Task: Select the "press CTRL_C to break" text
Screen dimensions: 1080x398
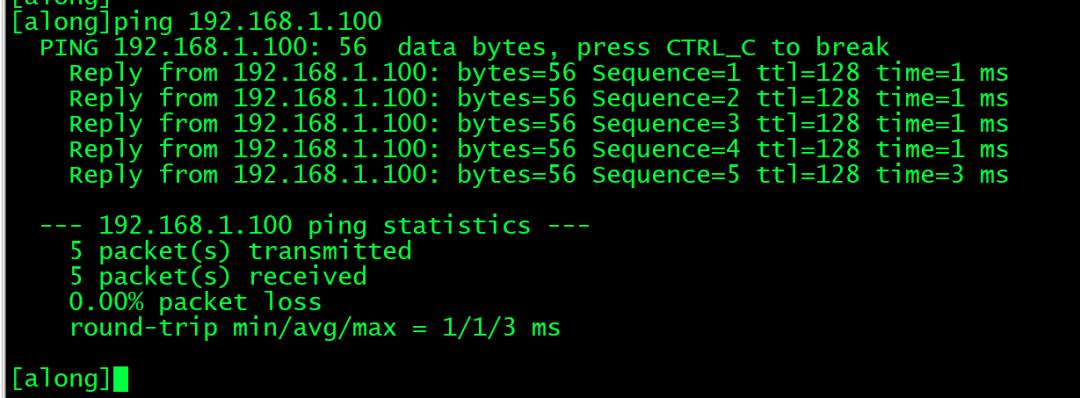Action: [733, 48]
